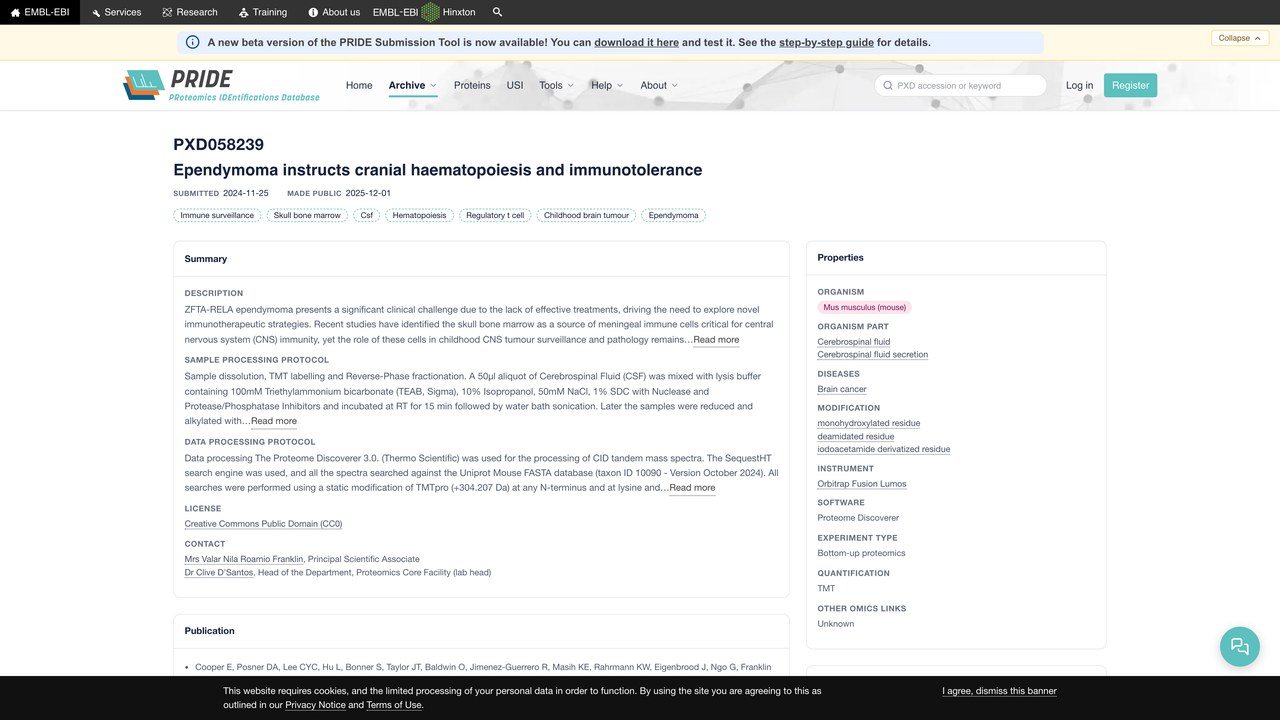Click the Mus musculus (mouse) organism tag
This screenshot has width=1280, height=720.
865,307
